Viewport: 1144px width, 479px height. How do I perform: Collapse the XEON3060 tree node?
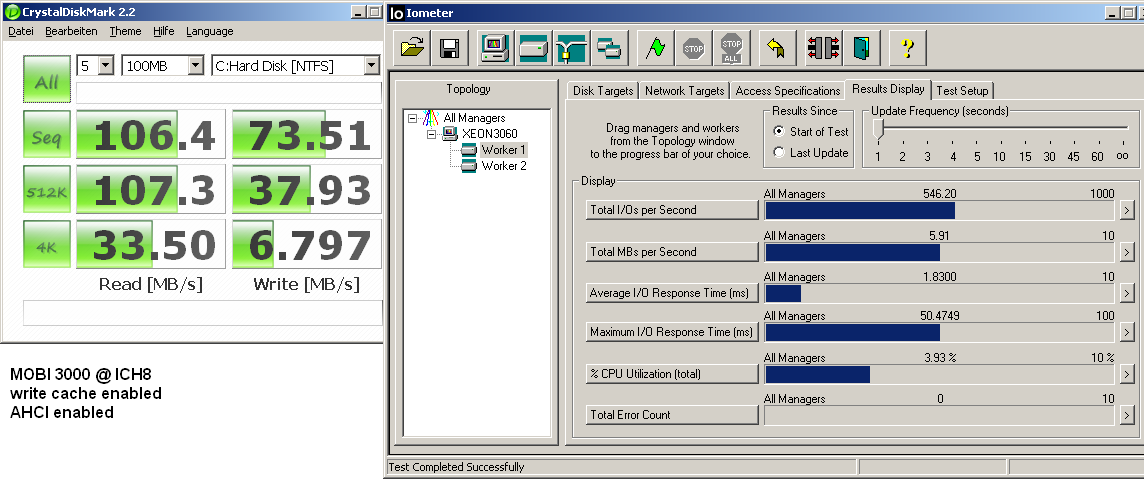pyautogui.click(x=431, y=133)
